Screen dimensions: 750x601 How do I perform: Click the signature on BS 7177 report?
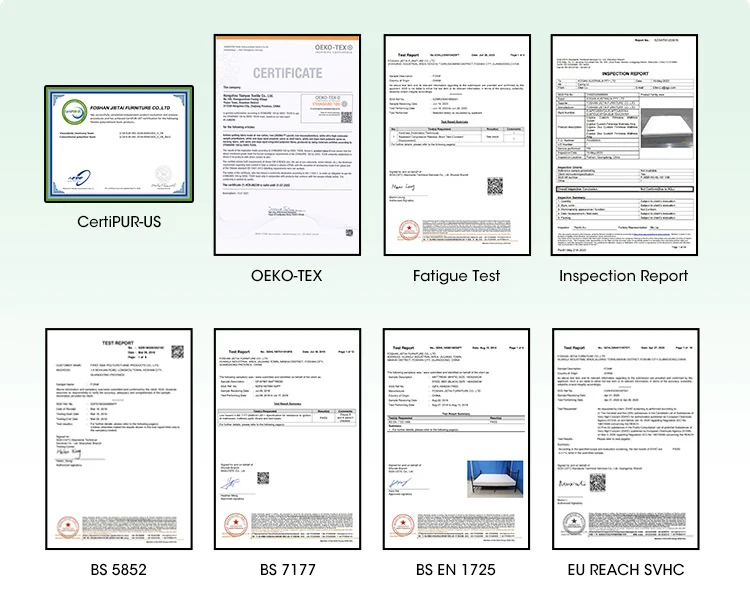(232, 483)
